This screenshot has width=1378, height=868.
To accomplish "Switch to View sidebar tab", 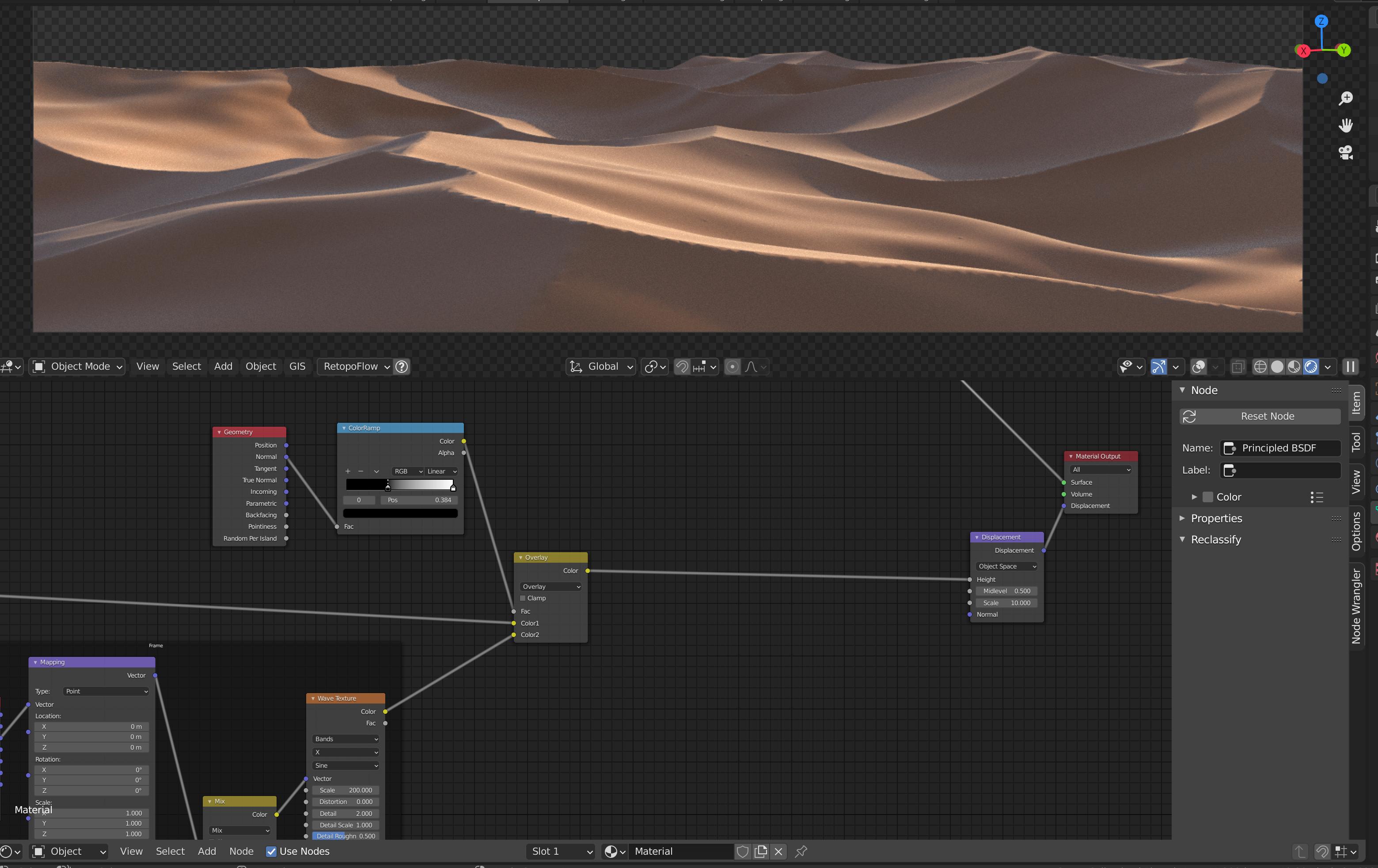I will (x=1356, y=482).
